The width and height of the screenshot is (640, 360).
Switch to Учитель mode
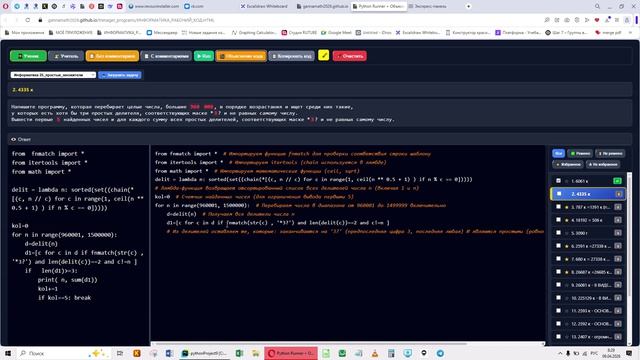(x=66, y=56)
